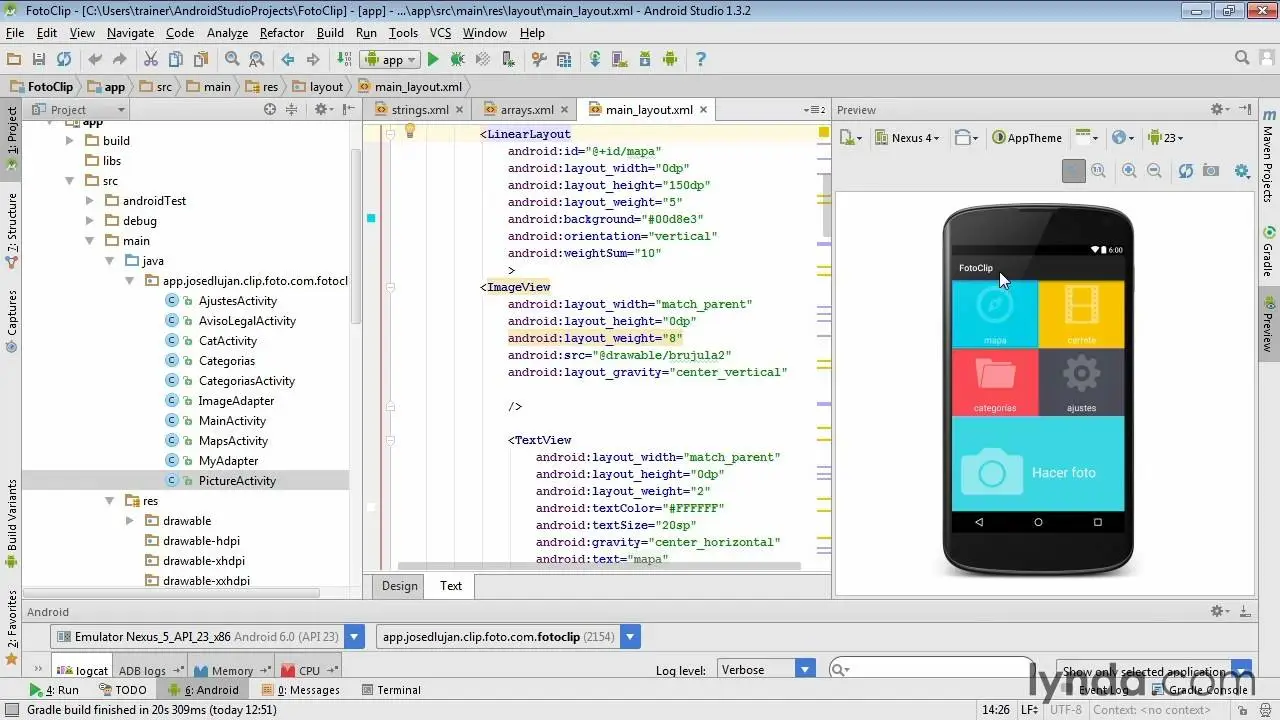Expand the drawable folder in the project tree
Viewport: 1280px width, 720px height.
coord(129,521)
